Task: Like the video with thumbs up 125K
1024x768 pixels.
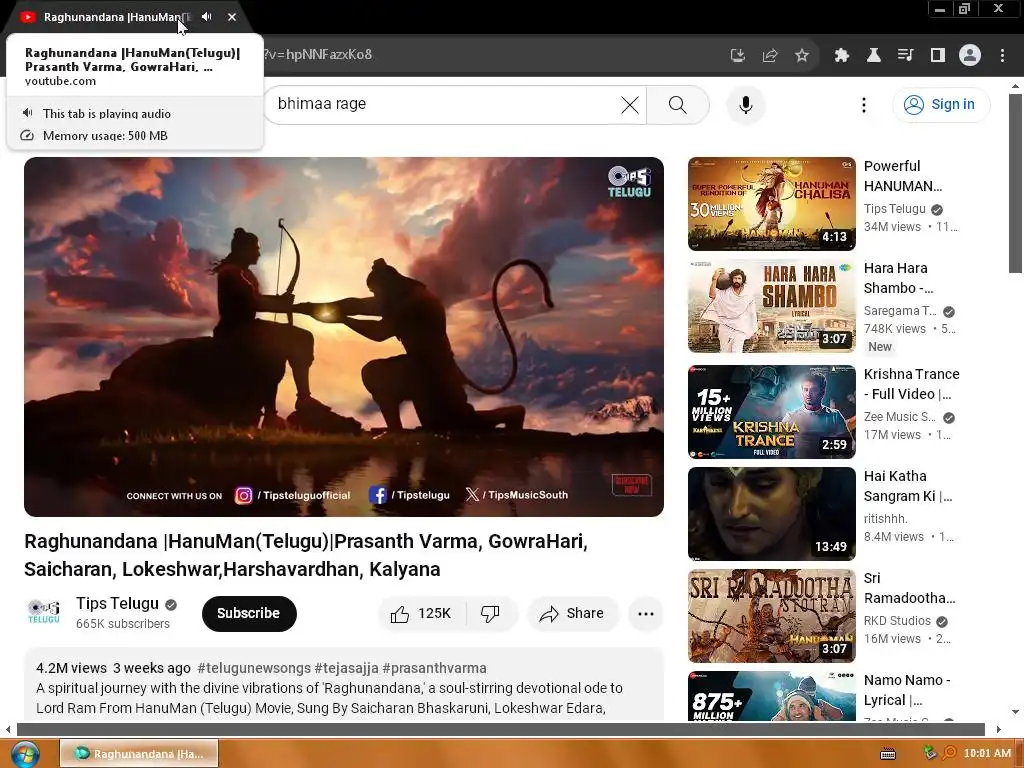Action: tap(421, 613)
